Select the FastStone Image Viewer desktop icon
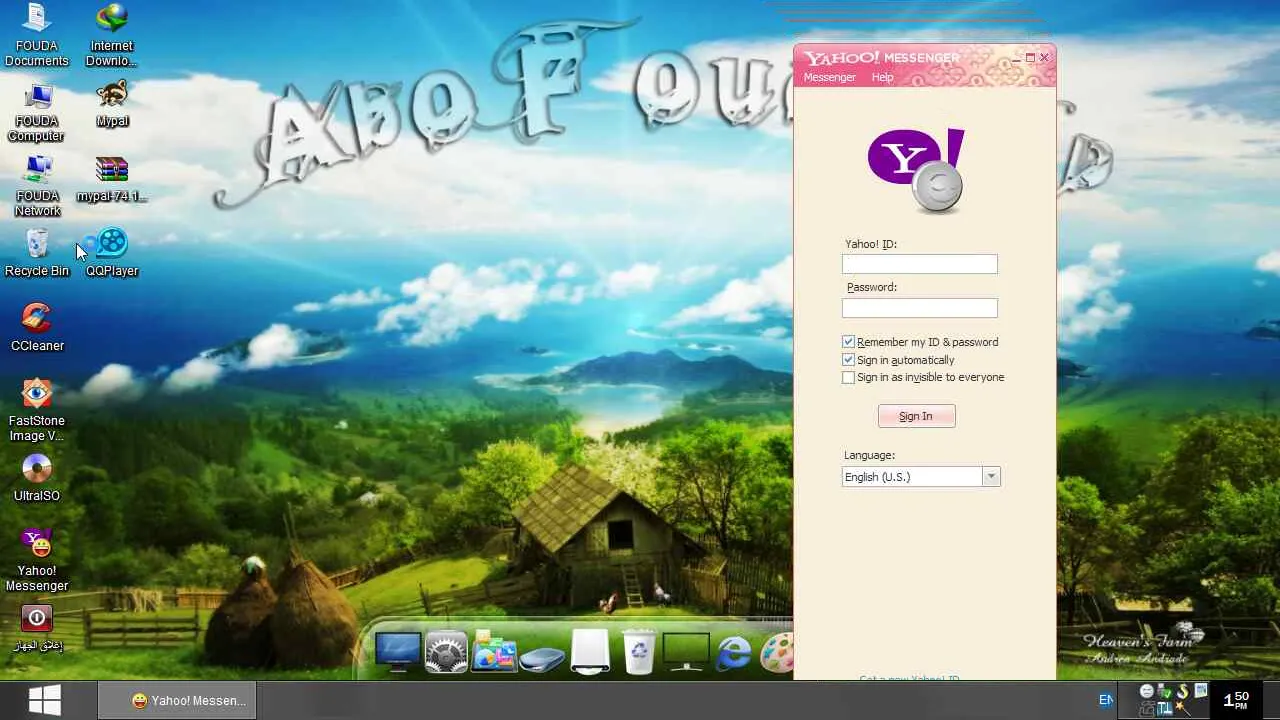This screenshot has height=720, width=1280. point(37,410)
